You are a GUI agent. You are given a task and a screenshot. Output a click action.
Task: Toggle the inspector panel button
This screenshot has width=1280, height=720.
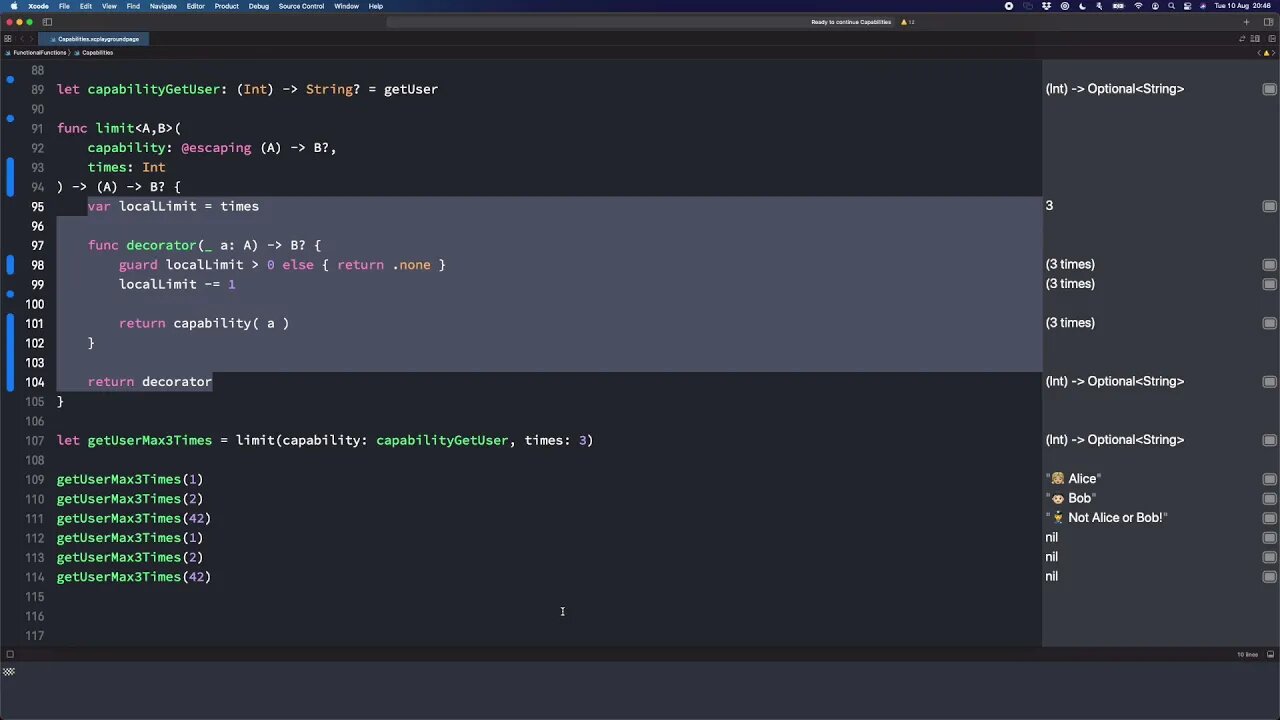point(1267,22)
